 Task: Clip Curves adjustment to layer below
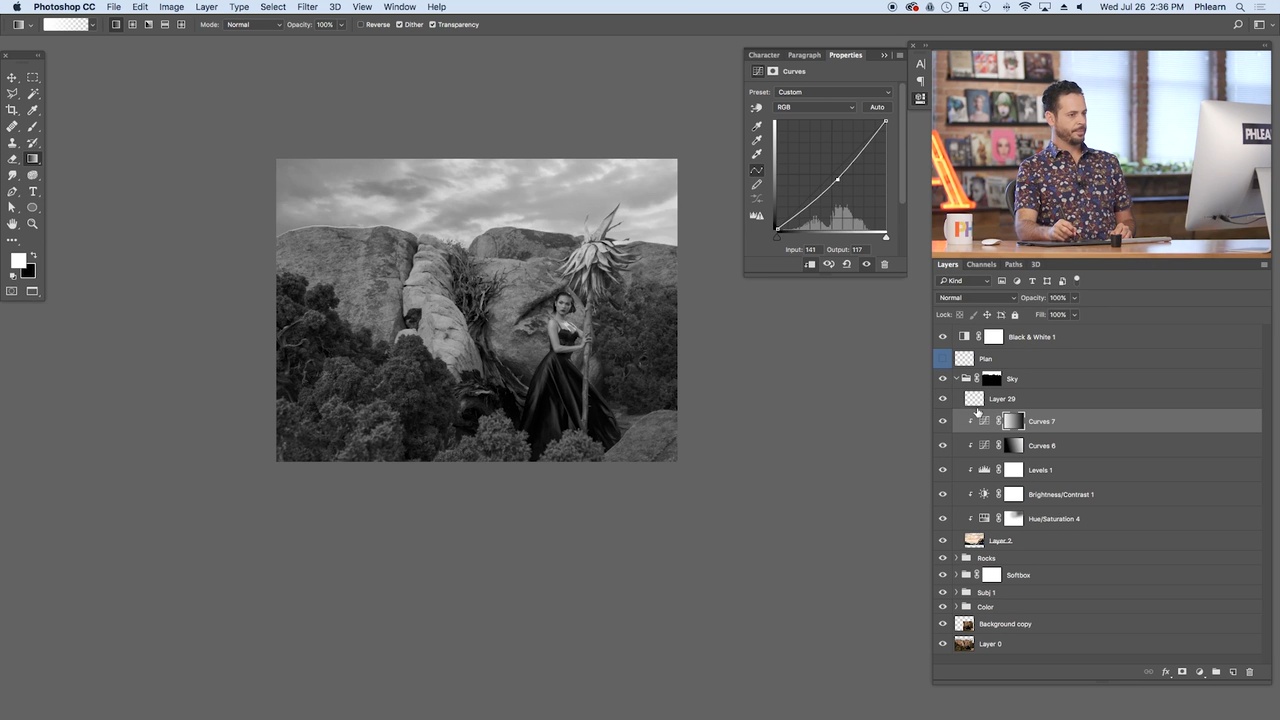point(810,264)
